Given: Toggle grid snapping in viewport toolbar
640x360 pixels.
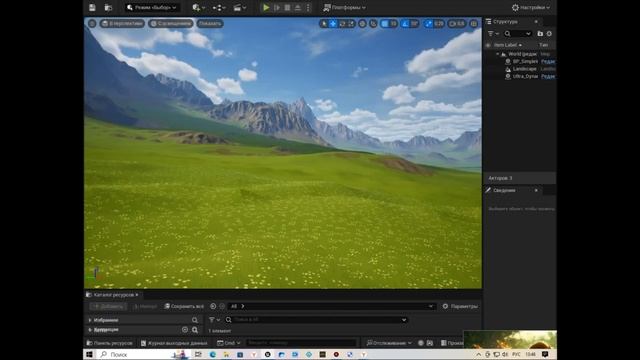Looking at the screenshot, I should [384, 24].
